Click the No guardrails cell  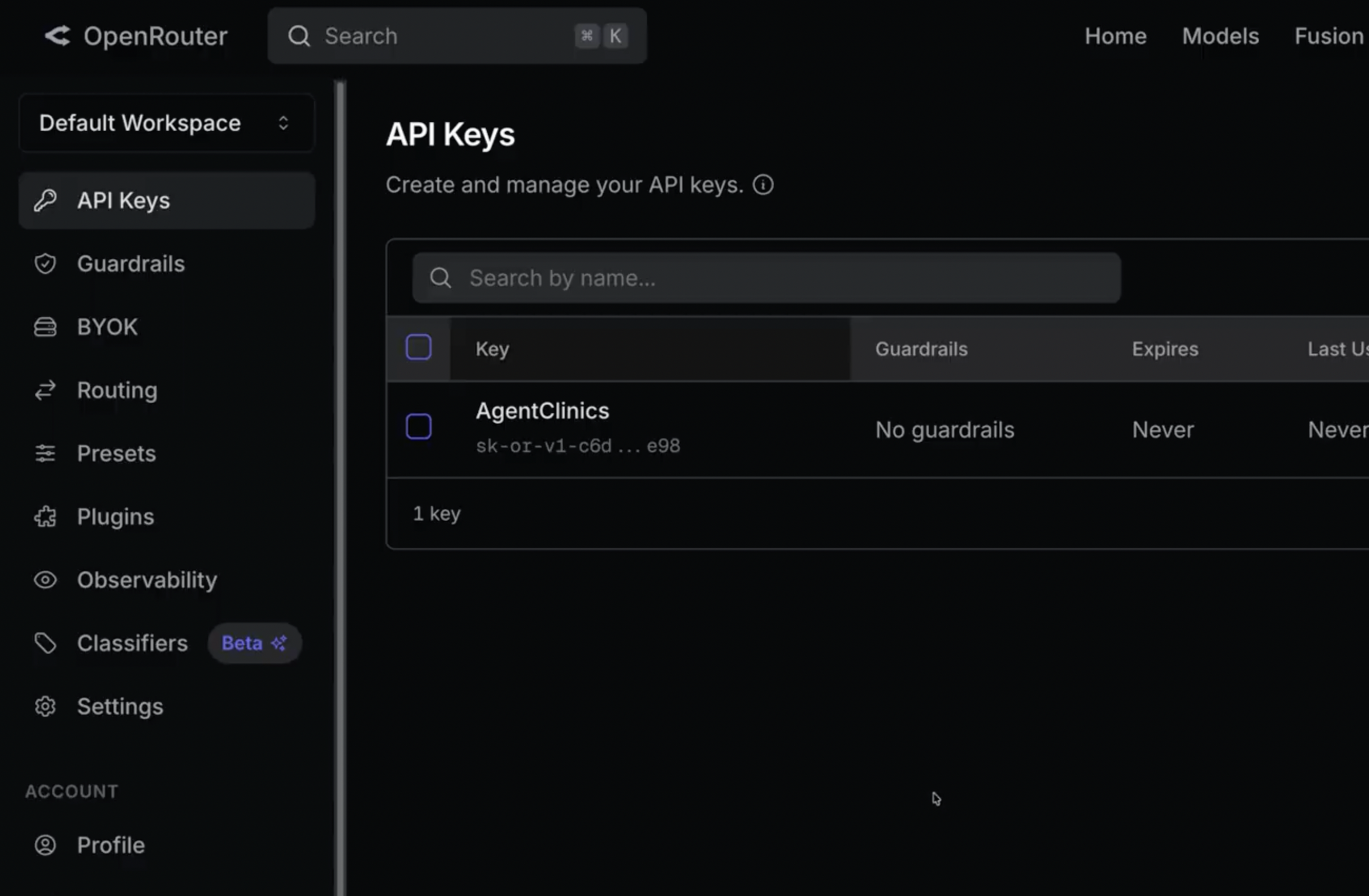click(944, 430)
